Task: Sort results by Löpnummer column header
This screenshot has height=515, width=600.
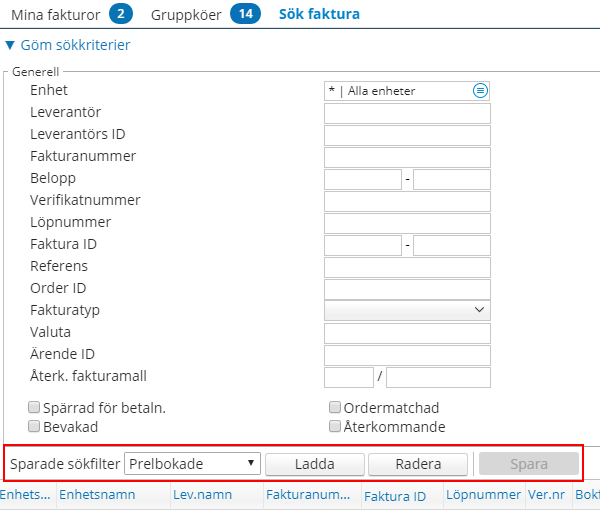Action: click(x=484, y=494)
